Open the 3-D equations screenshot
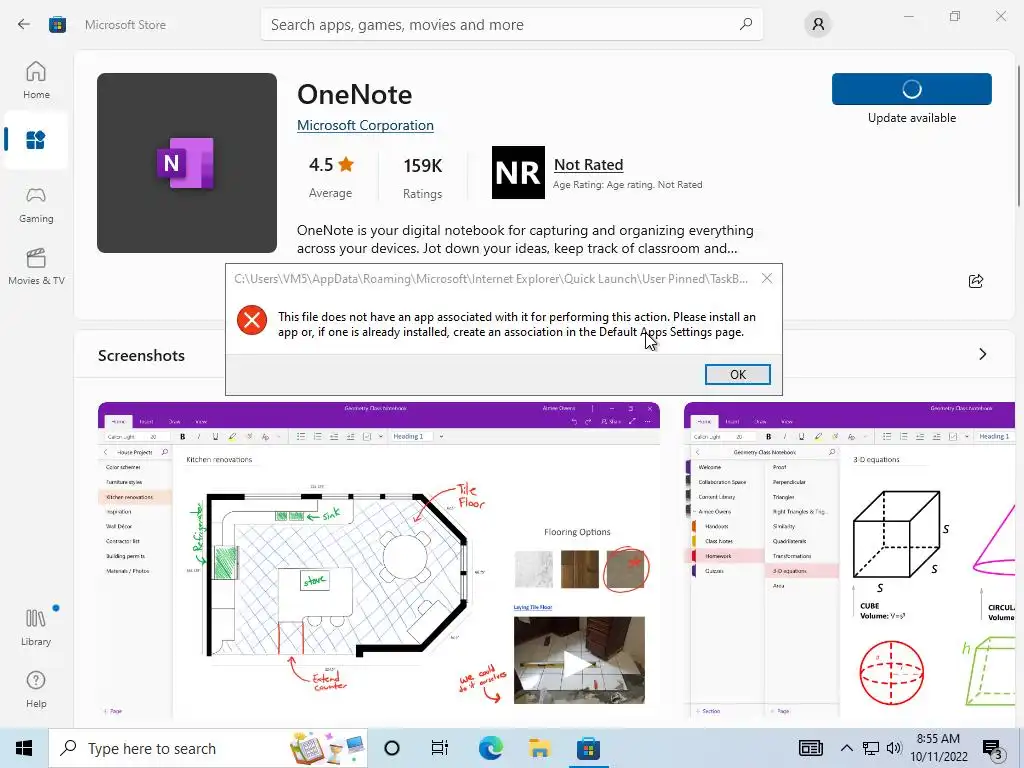1024x768 pixels. click(849, 560)
